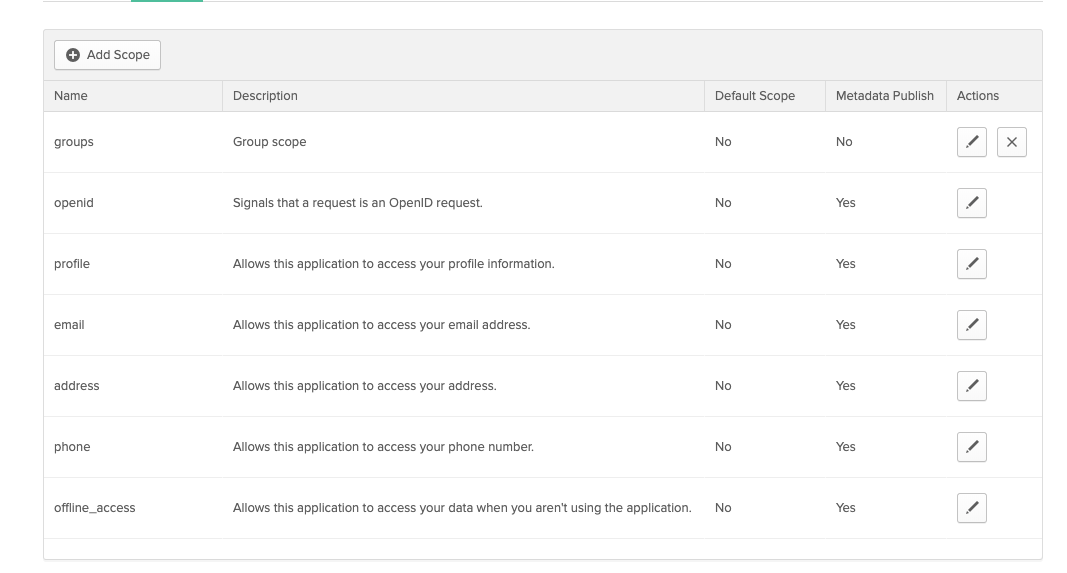Select the Name column header
This screenshot has width=1067, height=573.
click(x=71, y=96)
